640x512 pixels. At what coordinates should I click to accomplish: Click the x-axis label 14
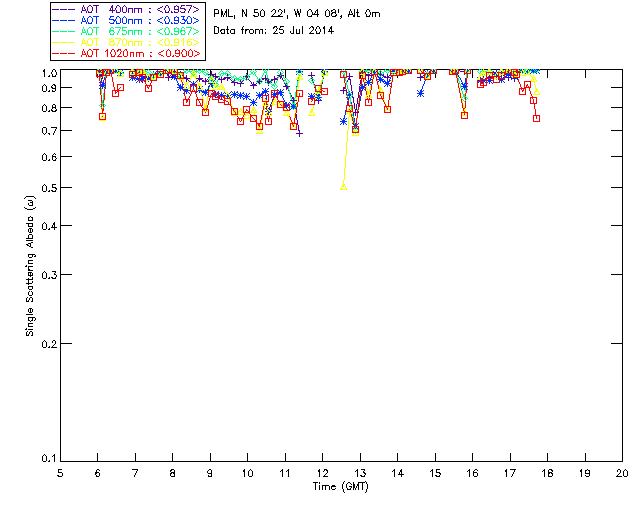coord(398,473)
